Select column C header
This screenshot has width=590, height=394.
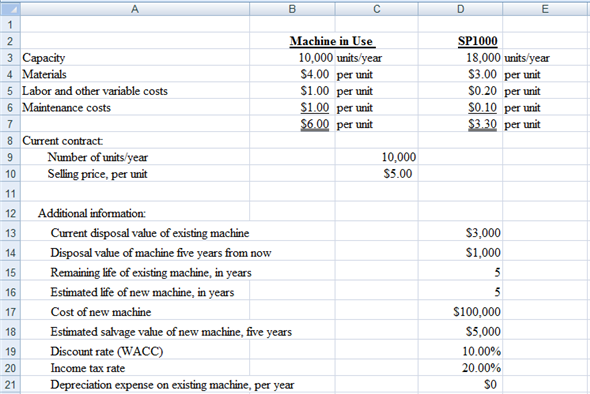pyautogui.click(x=376, y=9)
